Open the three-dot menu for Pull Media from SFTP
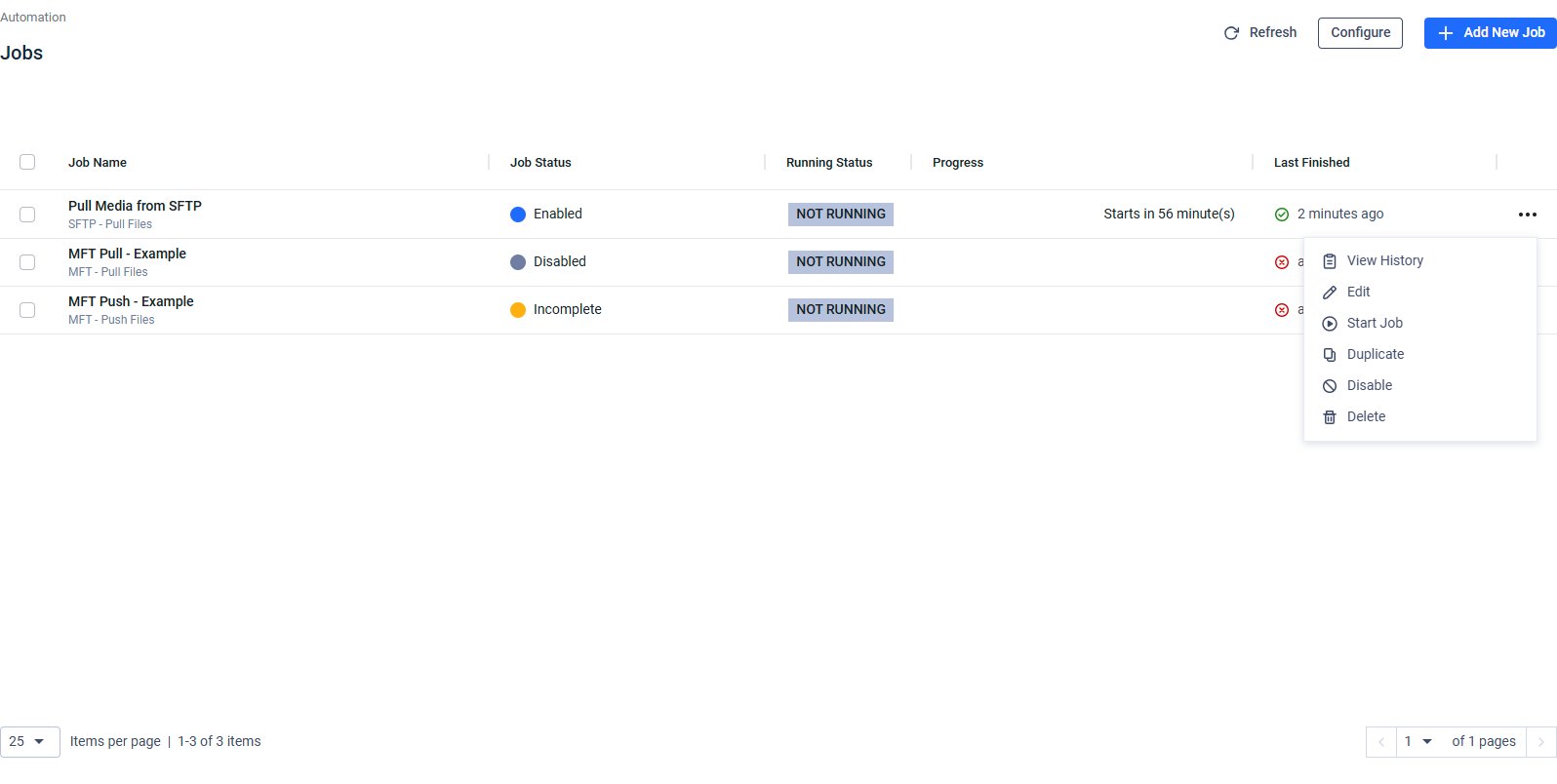Viewport: 1557px width, 784px height. click(x=1528, y=215)
